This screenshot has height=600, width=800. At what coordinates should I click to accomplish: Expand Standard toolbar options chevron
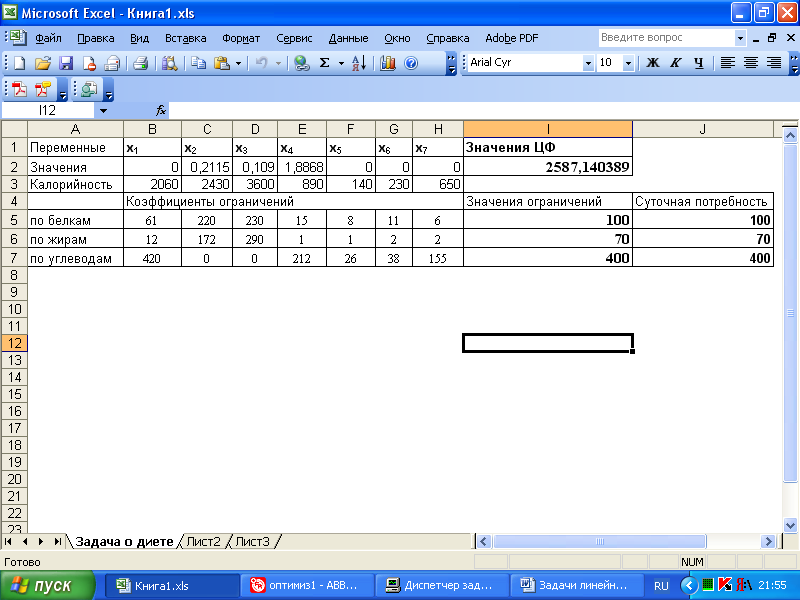(x=451, y=63)
